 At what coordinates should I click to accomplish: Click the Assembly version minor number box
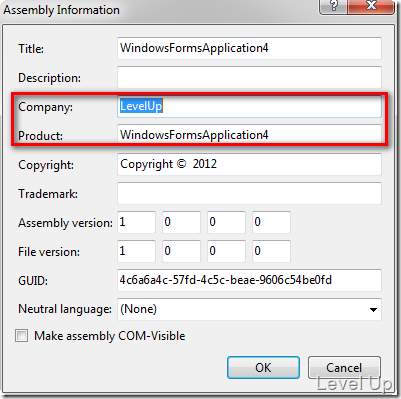(x=181, y=222)
